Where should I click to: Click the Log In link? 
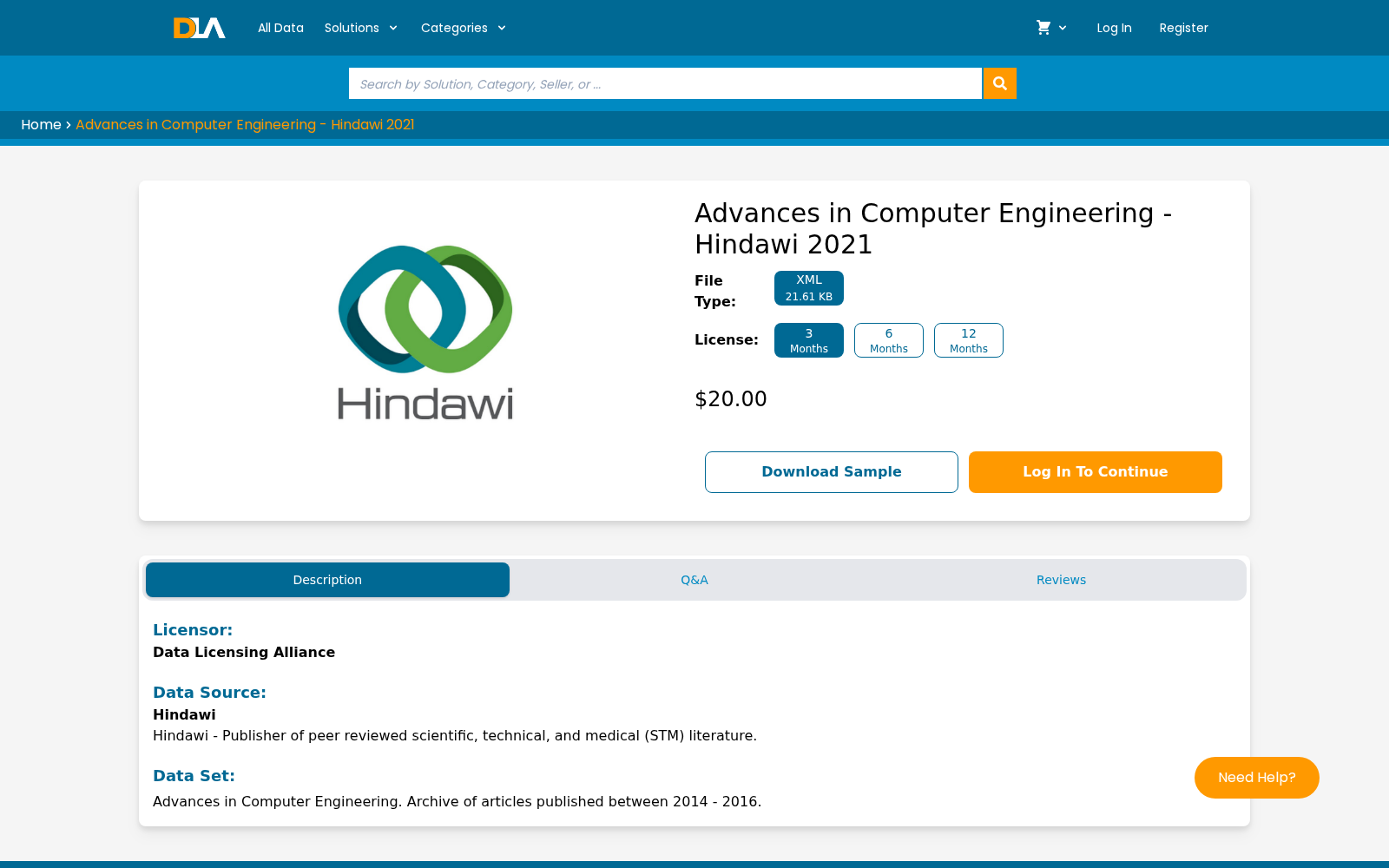click(1114, 28)
